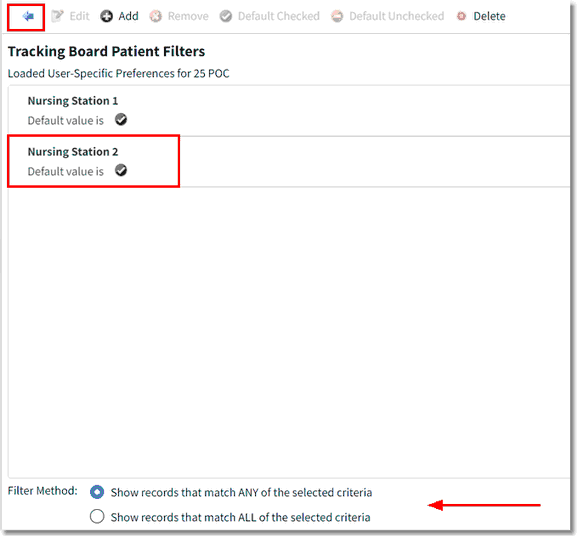This screenshot has width=578, height=538.
Task: Click the red Delete icon
Action: pos(461,16)
